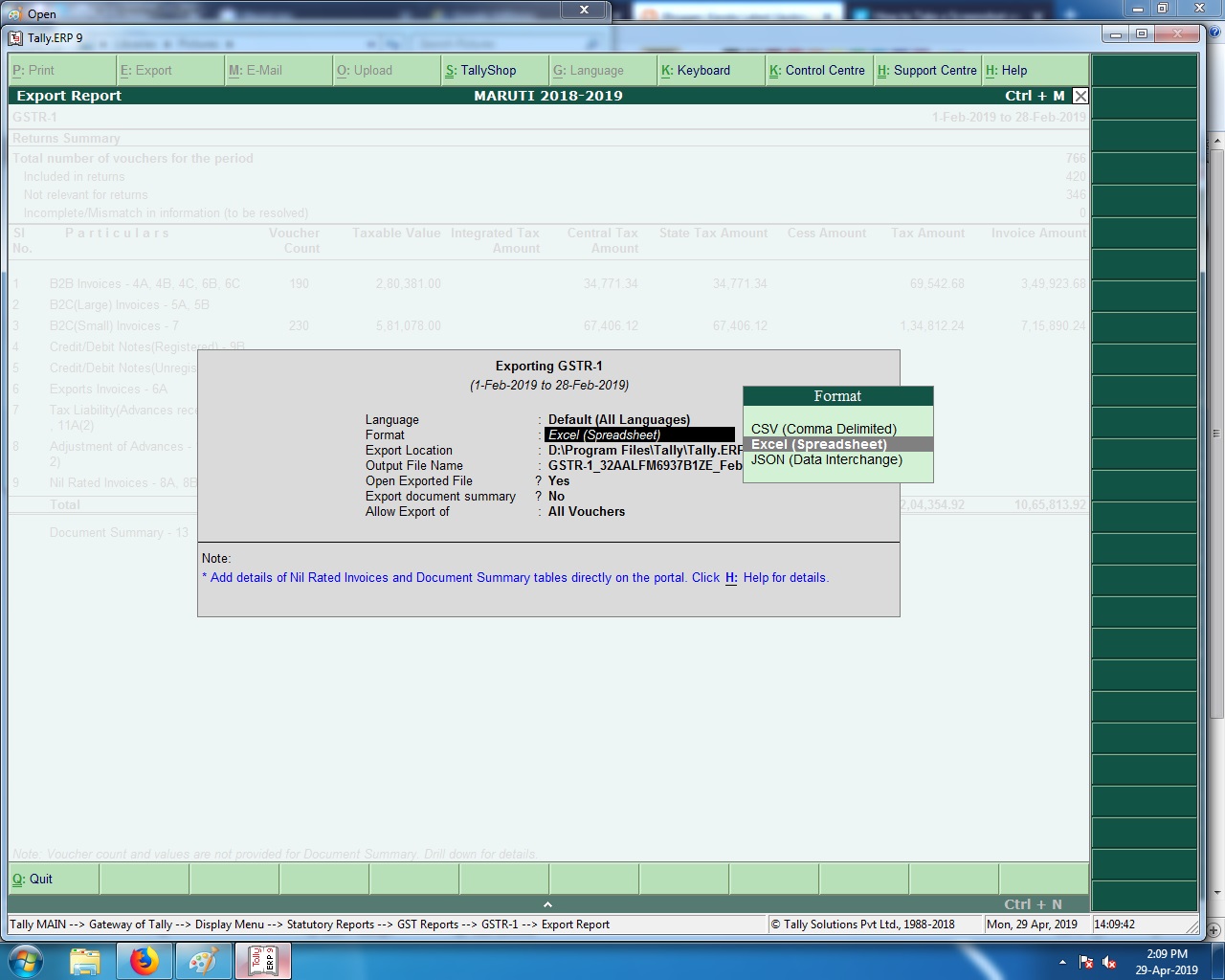Click the E: Export toolbar button

tap(170, 71)
